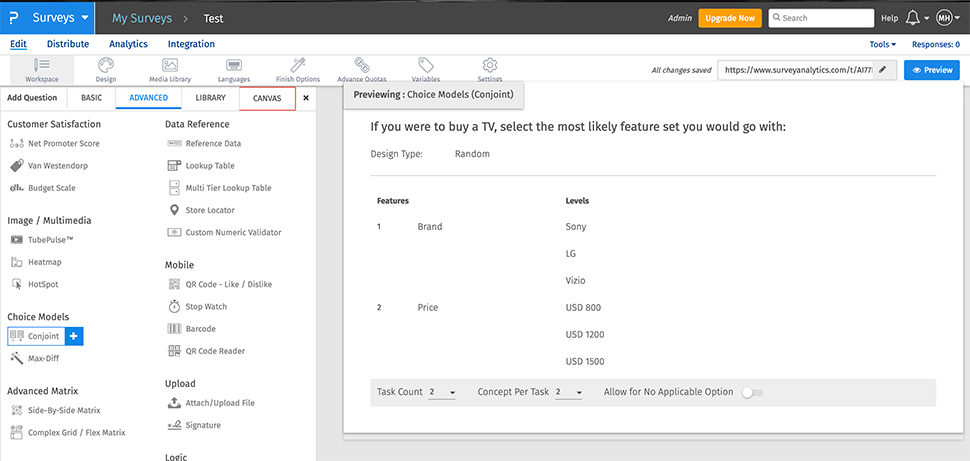Click the USD 1200 level
The image size is (970, 461).
tap(585, 335)
